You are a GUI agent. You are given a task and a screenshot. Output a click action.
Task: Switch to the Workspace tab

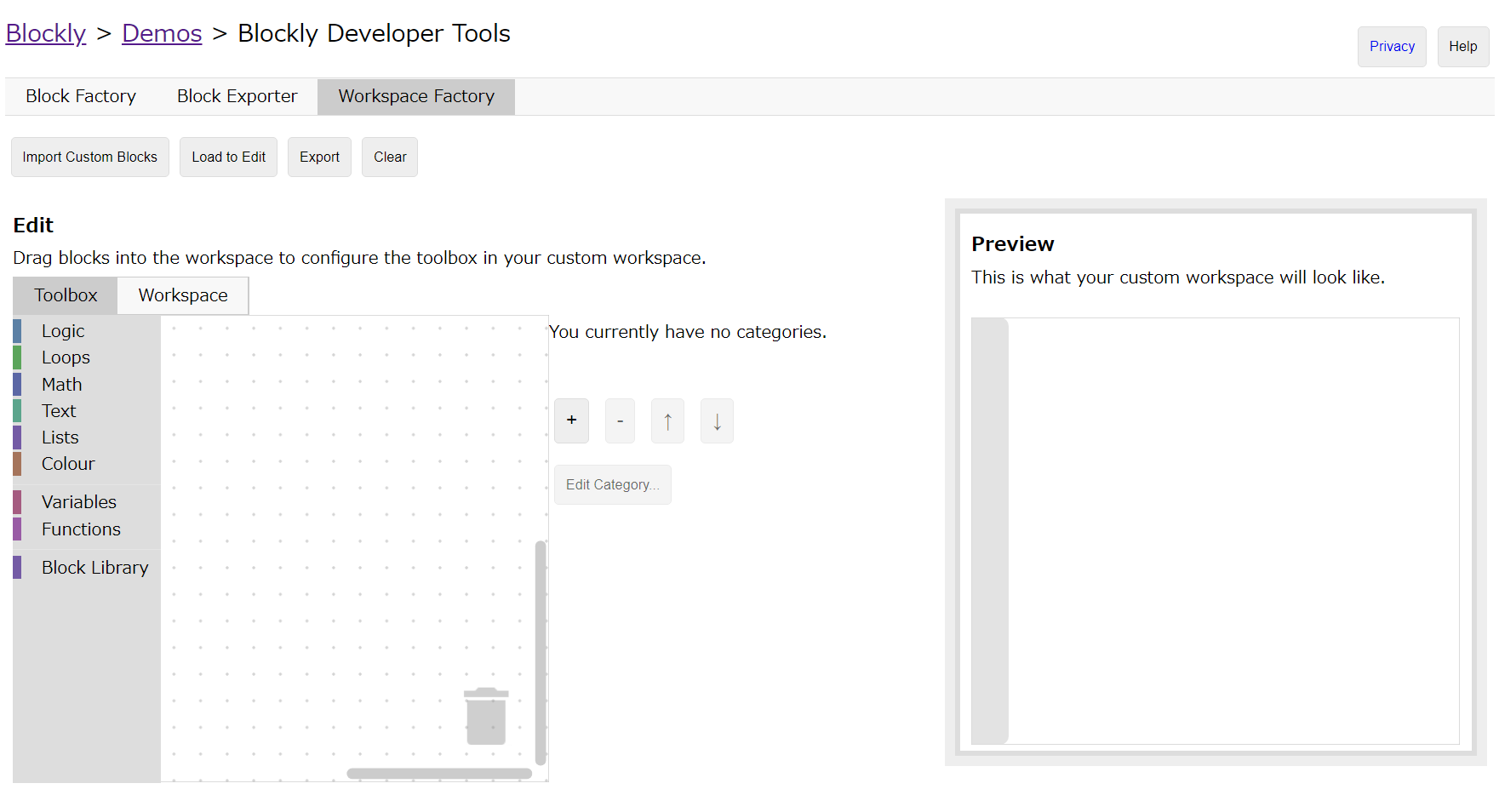[x=182, y=295]
